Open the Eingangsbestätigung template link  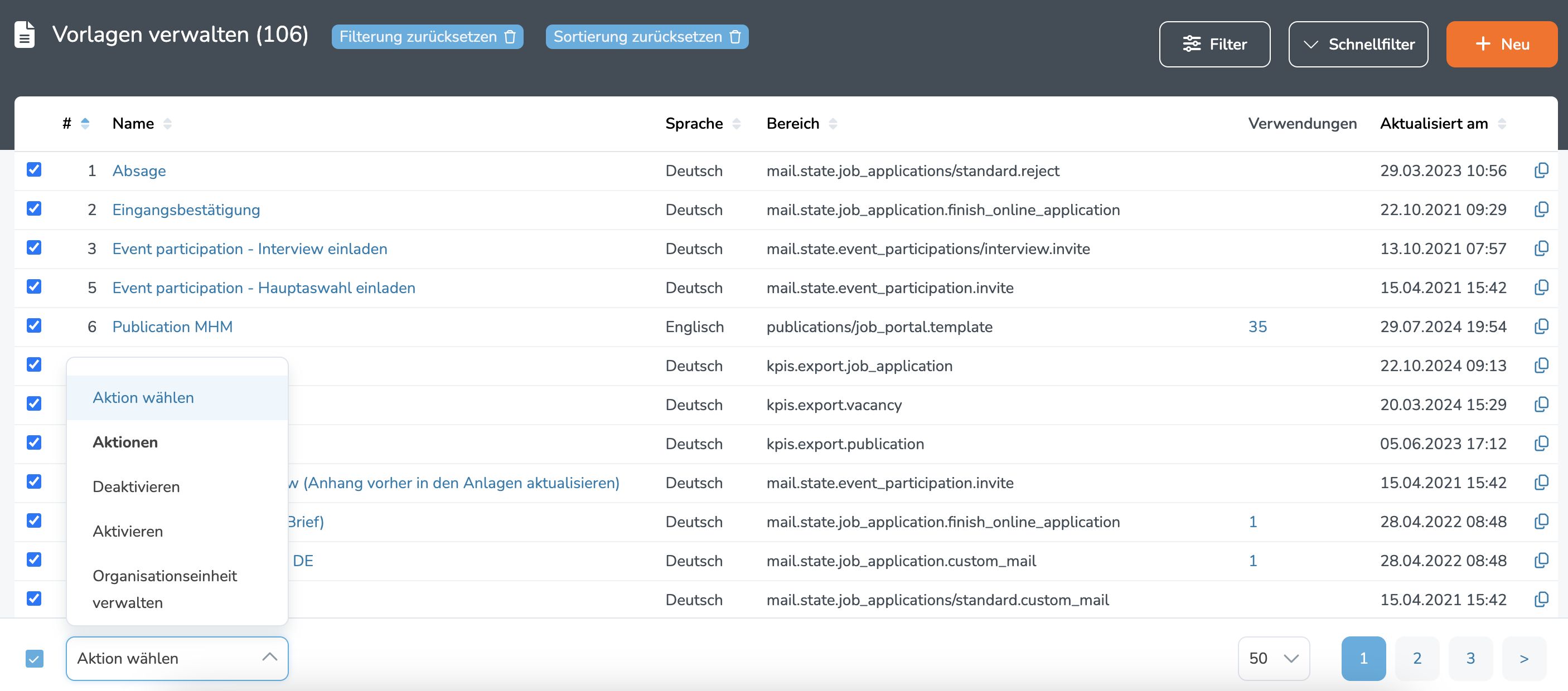click(x=186, y=210)
